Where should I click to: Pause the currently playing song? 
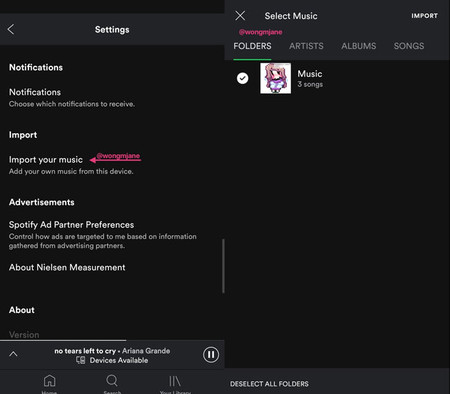[x=211, y=354]
